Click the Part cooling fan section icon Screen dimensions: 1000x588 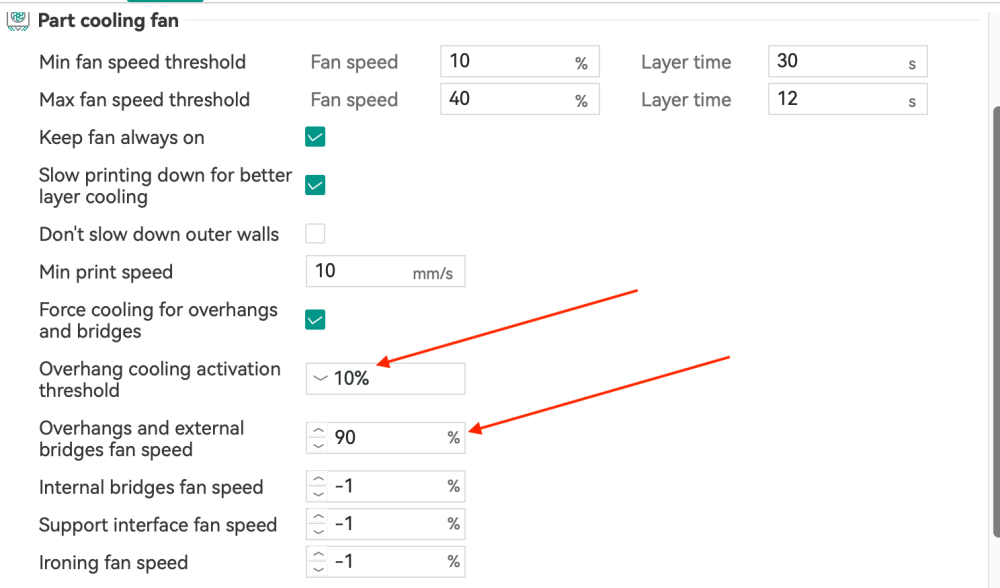[x=18, y=20]
